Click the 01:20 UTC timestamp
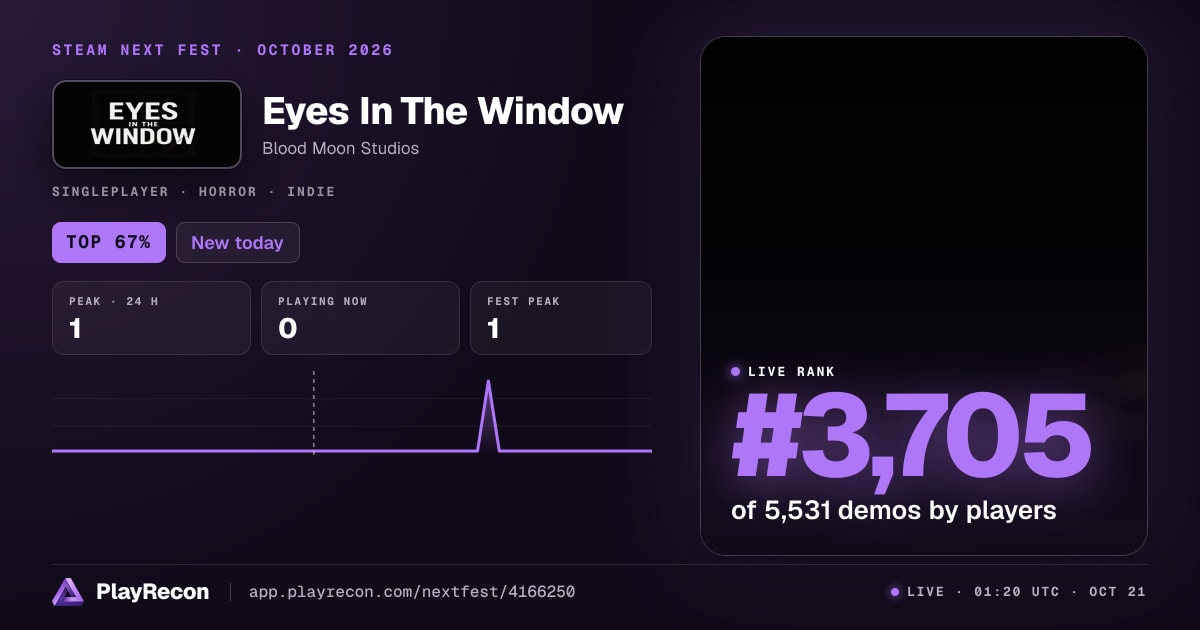Screen dimensions: 1200x630 pyautogui.click(x=1016, y=592)
